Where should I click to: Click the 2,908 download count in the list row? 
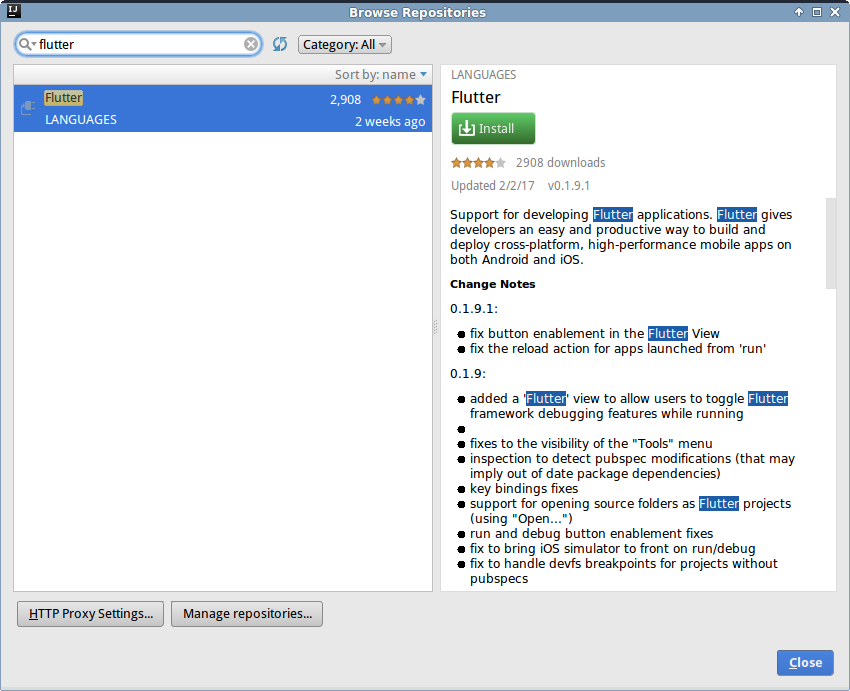pos(345,100)
